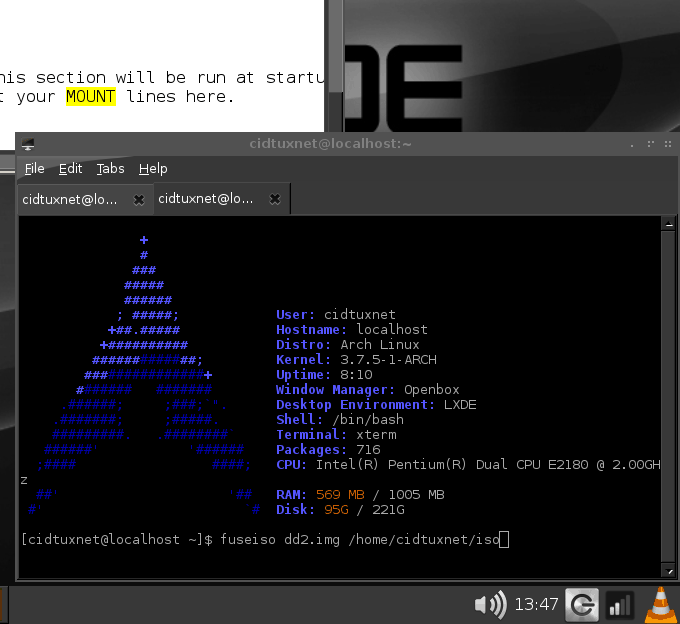Image resolution: width=680 pixels, height=624 pixels.
Task: Click the highlighted MOUNT word in the editor
Action: 91,96
